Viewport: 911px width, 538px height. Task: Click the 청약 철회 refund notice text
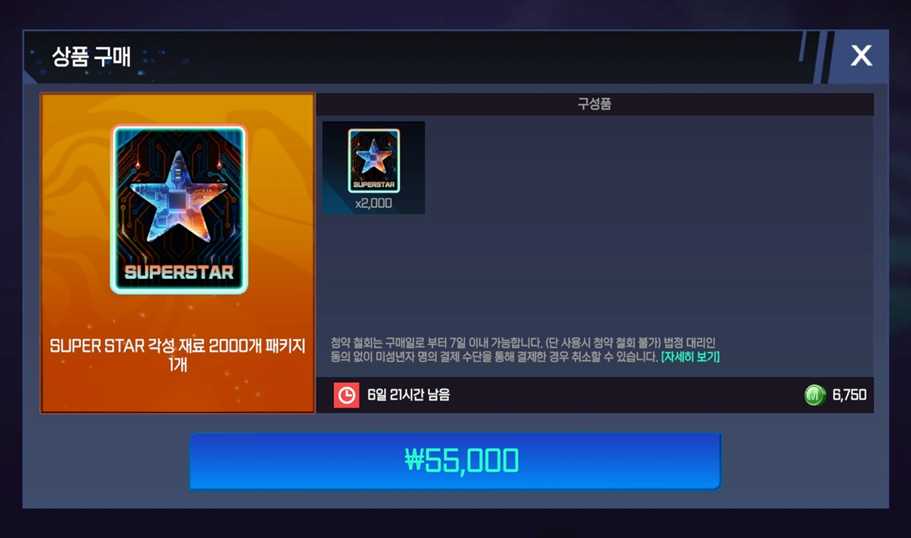523,350
